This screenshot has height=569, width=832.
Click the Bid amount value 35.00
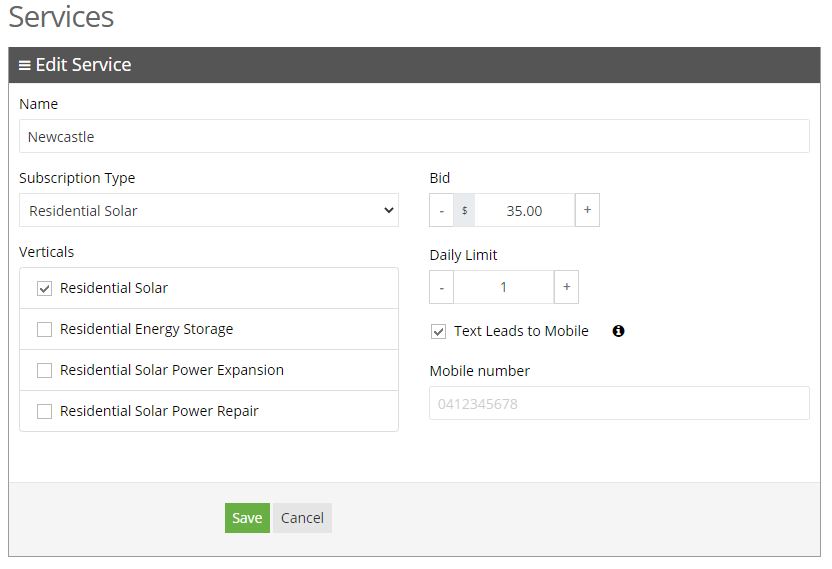click(524, 211)
